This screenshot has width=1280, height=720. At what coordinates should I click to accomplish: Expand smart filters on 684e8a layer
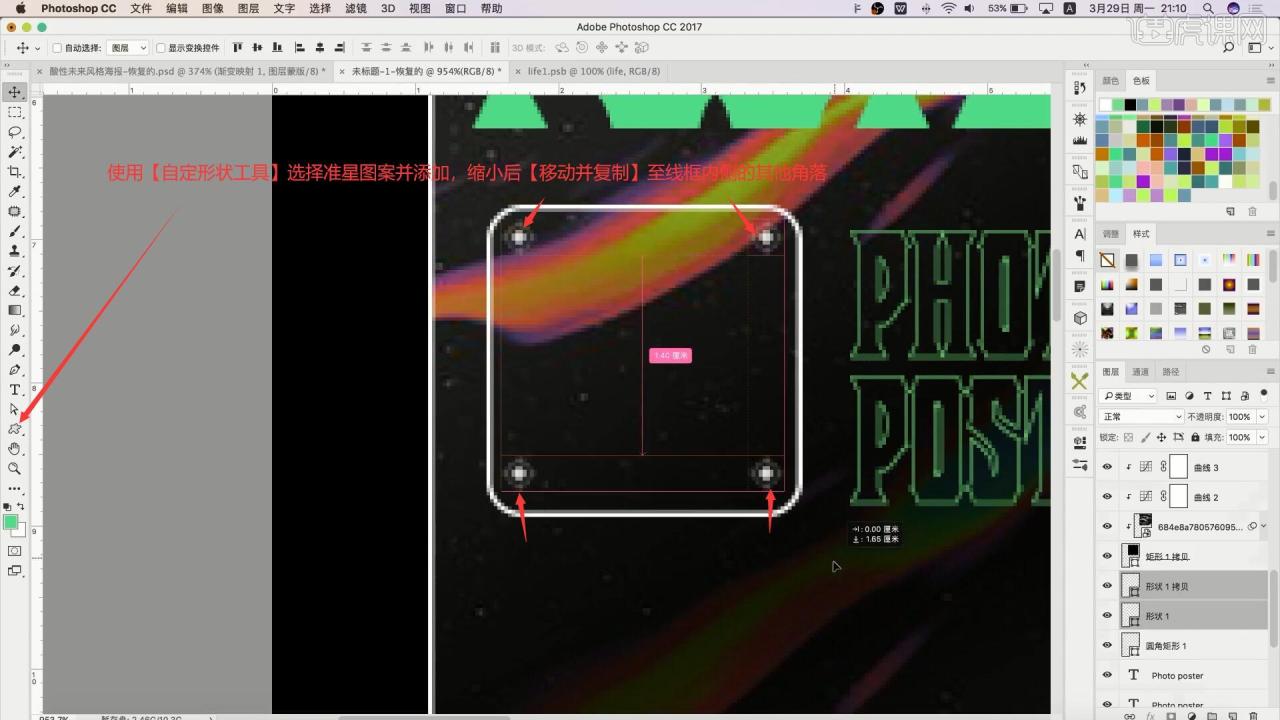[x=1264, y=526]
